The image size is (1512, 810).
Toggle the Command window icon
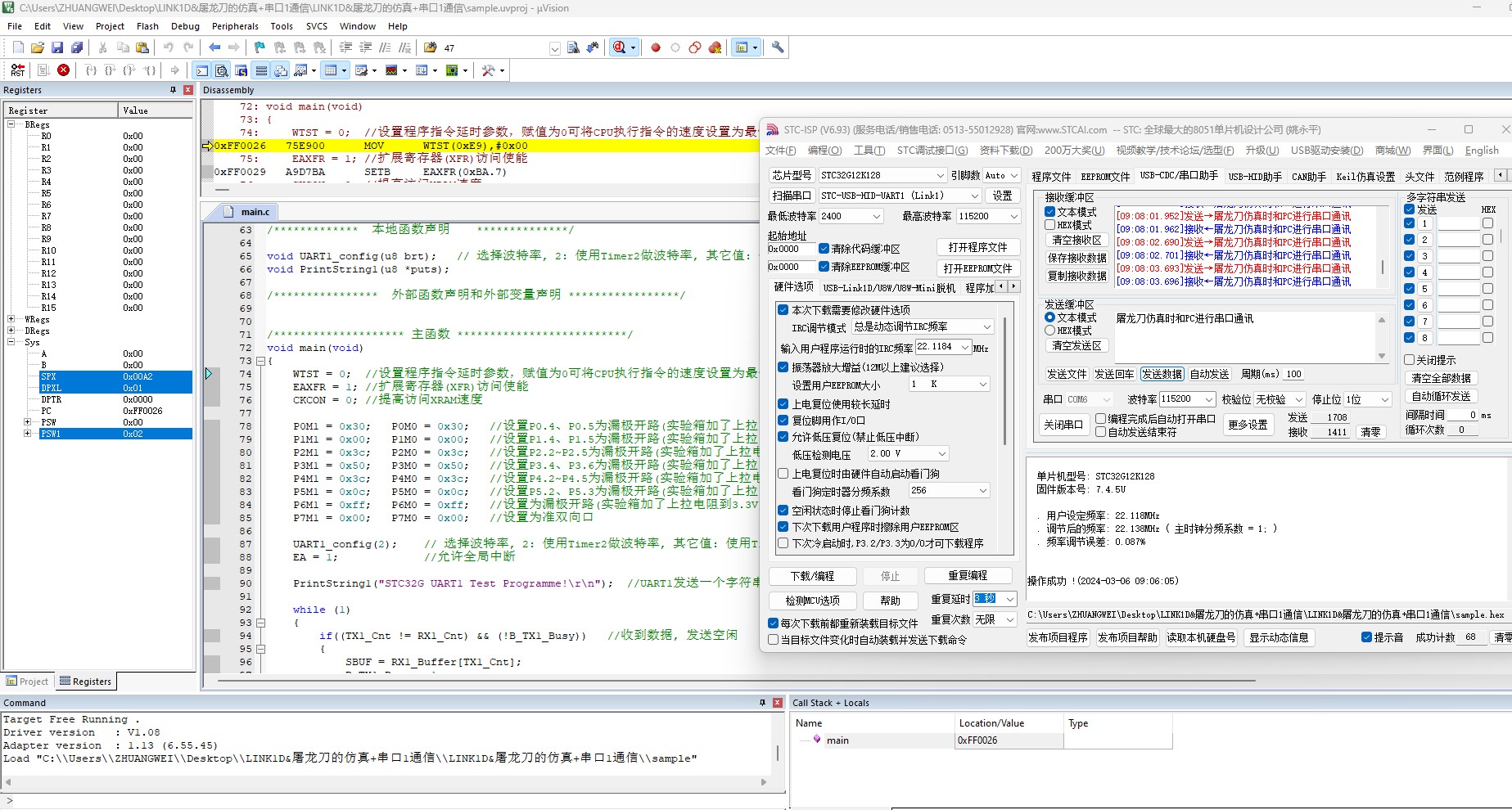pos(202,70)
